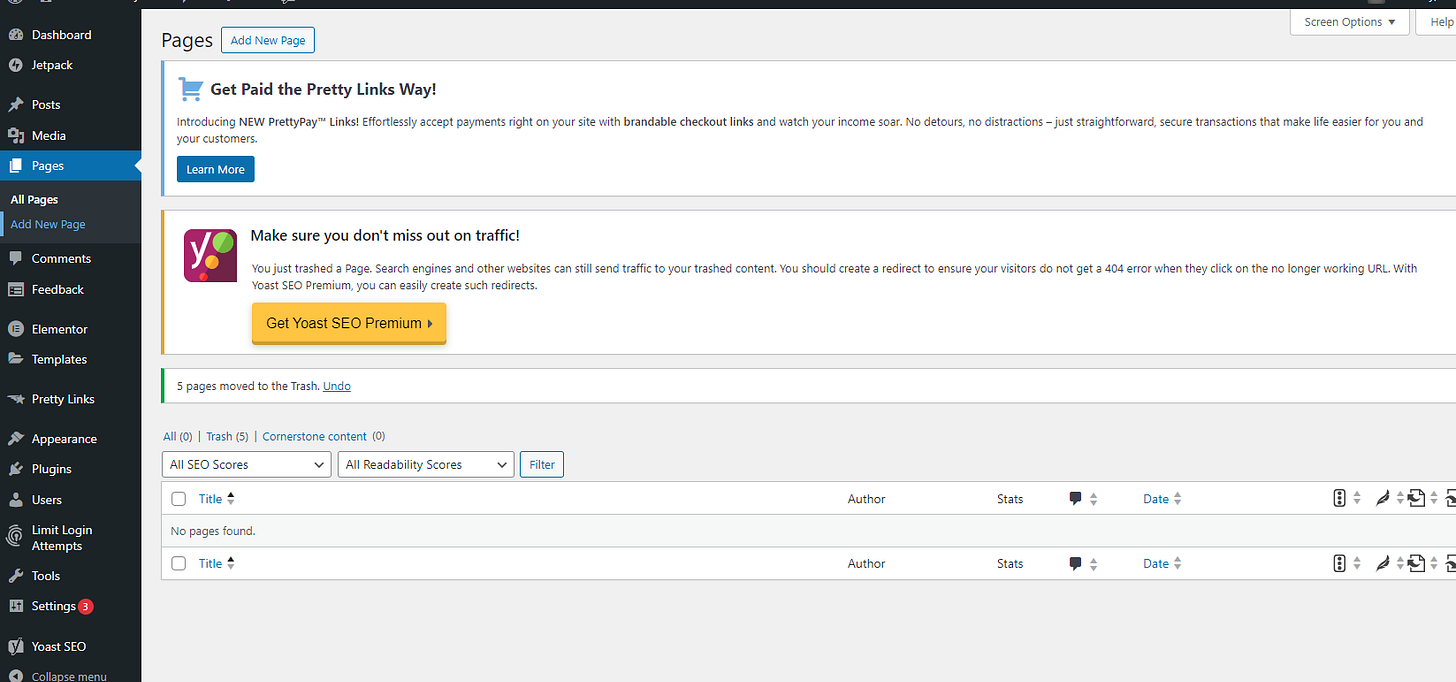The image size is (1456, 682).
Task: Collapse the admin sidebar menu
Action: (59, 676)
